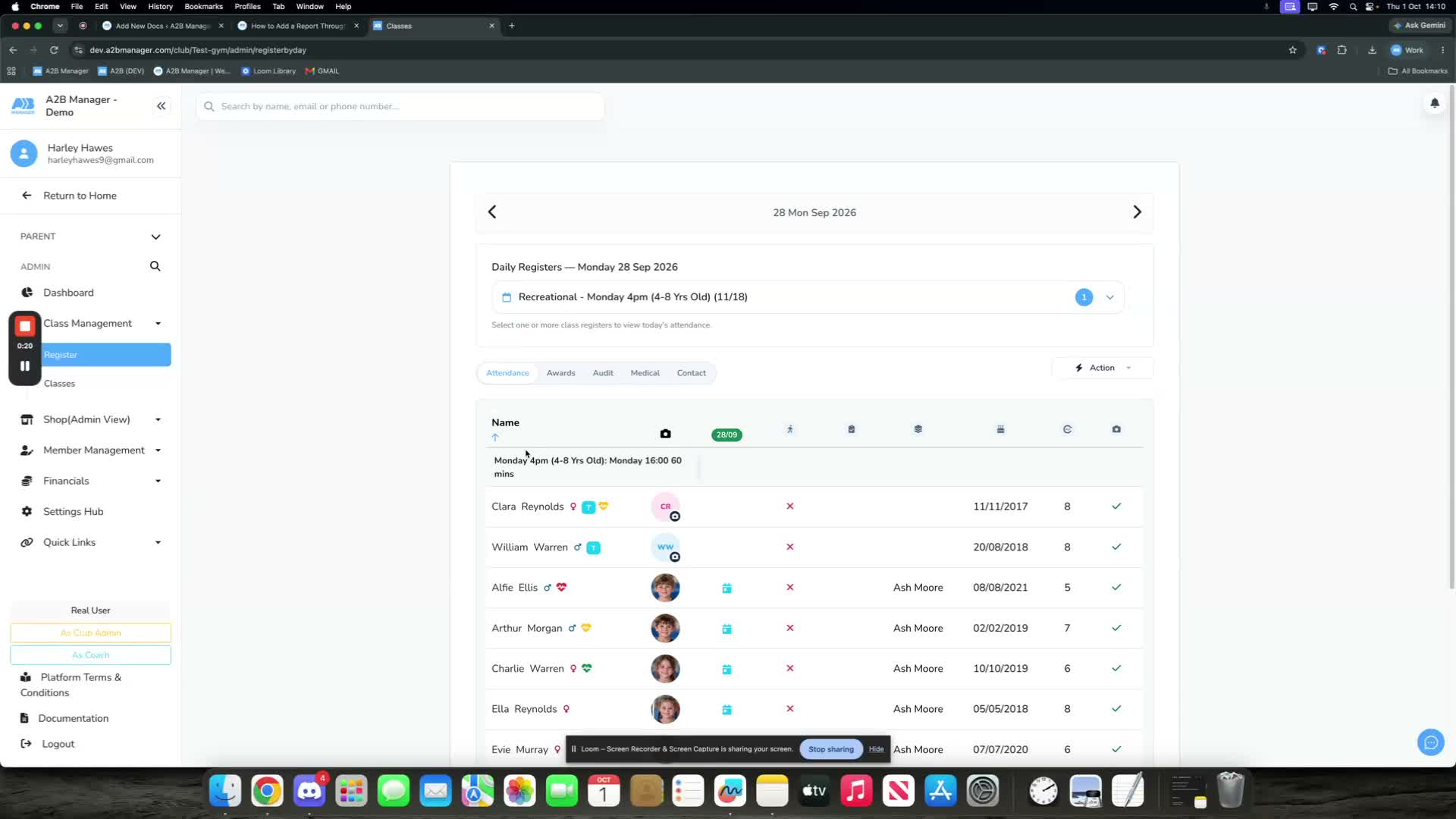1456x819 pixels.
Task: Click the As Coach button
Action: coord(90,655)
